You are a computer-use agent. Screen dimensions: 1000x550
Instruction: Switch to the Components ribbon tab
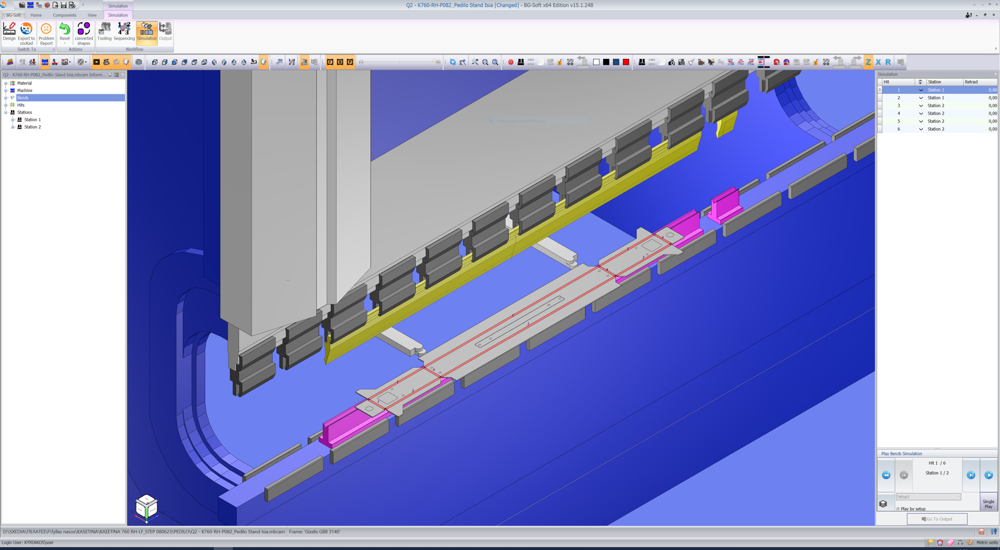(64, 15)
